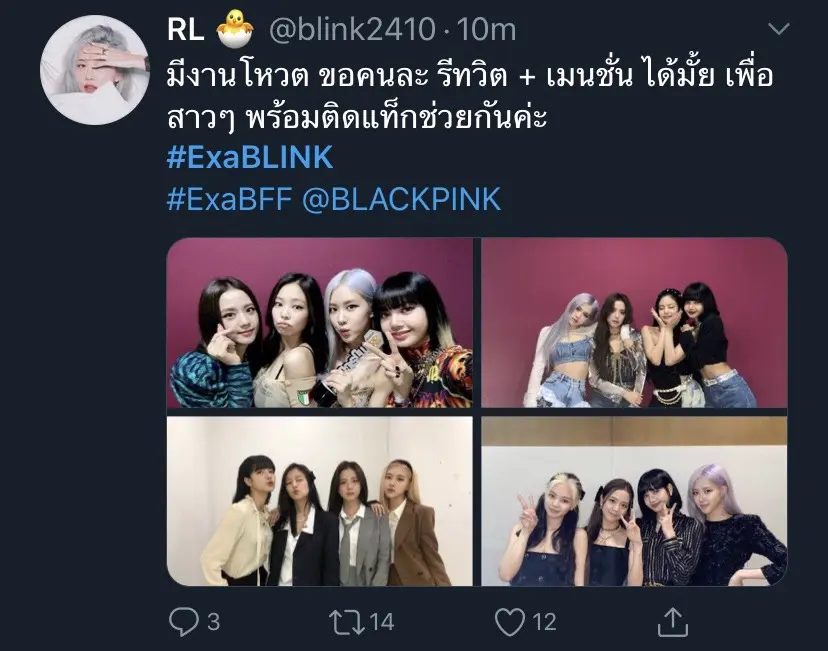Open the @blink2410 username handle

352,29
